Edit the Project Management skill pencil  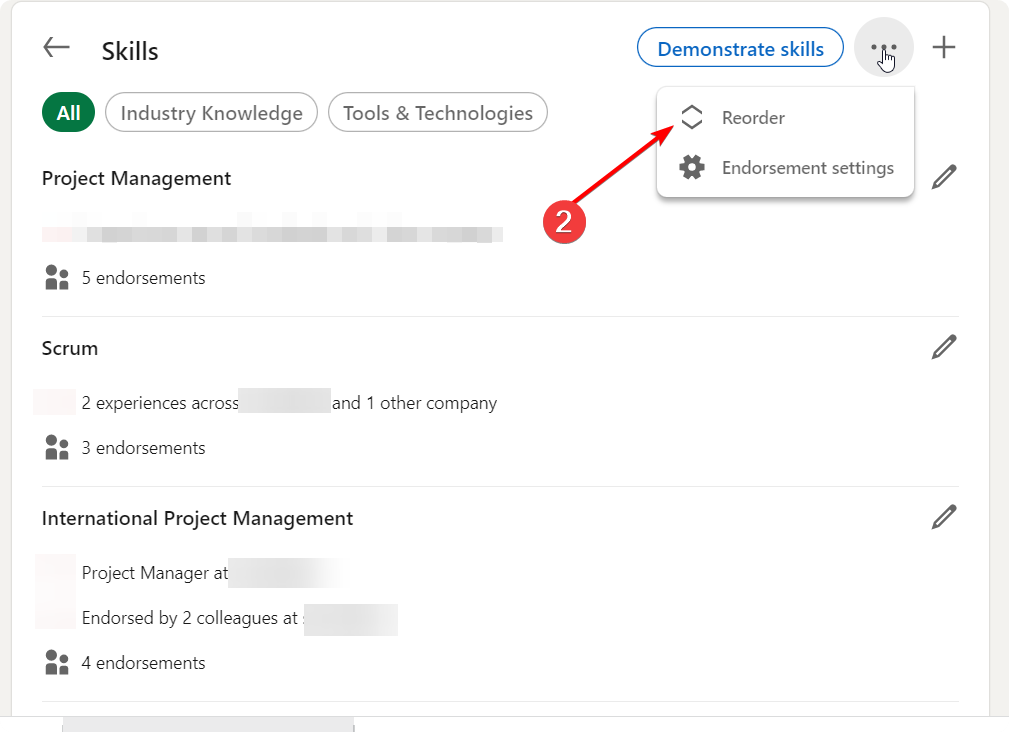[944, 178]
